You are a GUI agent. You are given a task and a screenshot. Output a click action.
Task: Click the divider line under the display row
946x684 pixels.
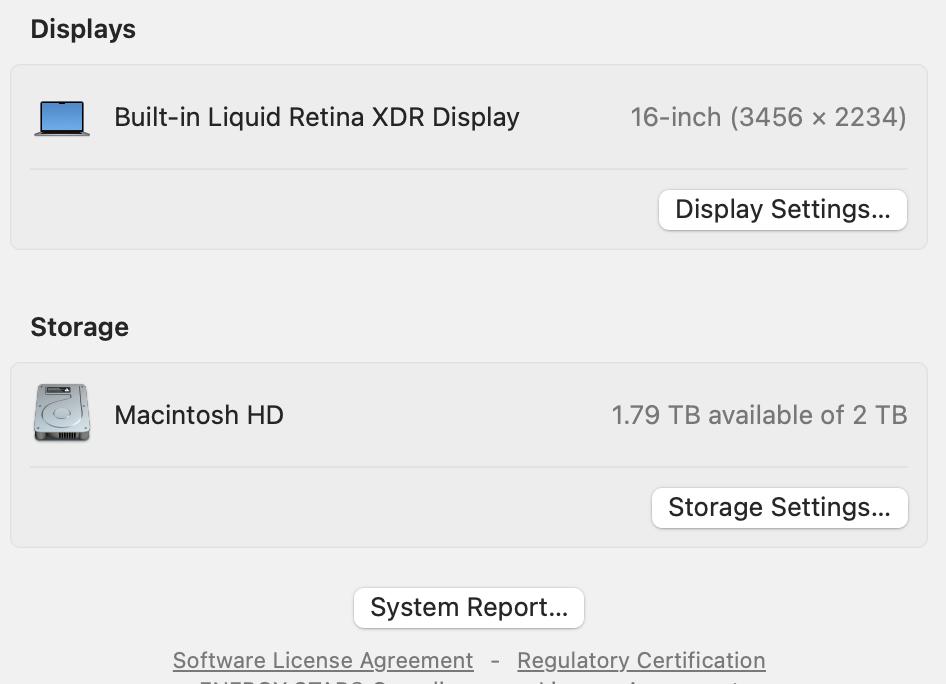[468, 169]
